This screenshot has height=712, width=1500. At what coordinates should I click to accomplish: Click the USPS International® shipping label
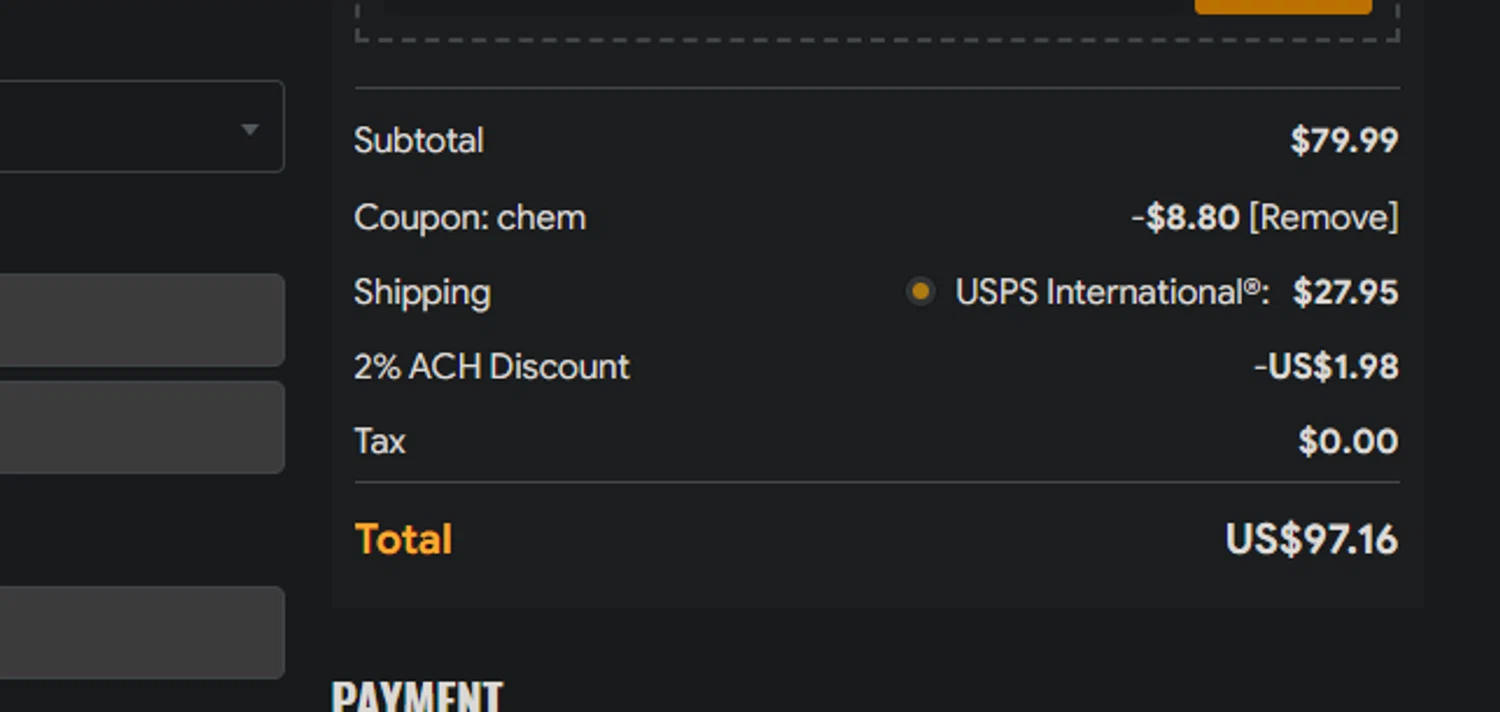pyautogui.click(x=1112, y=292)
